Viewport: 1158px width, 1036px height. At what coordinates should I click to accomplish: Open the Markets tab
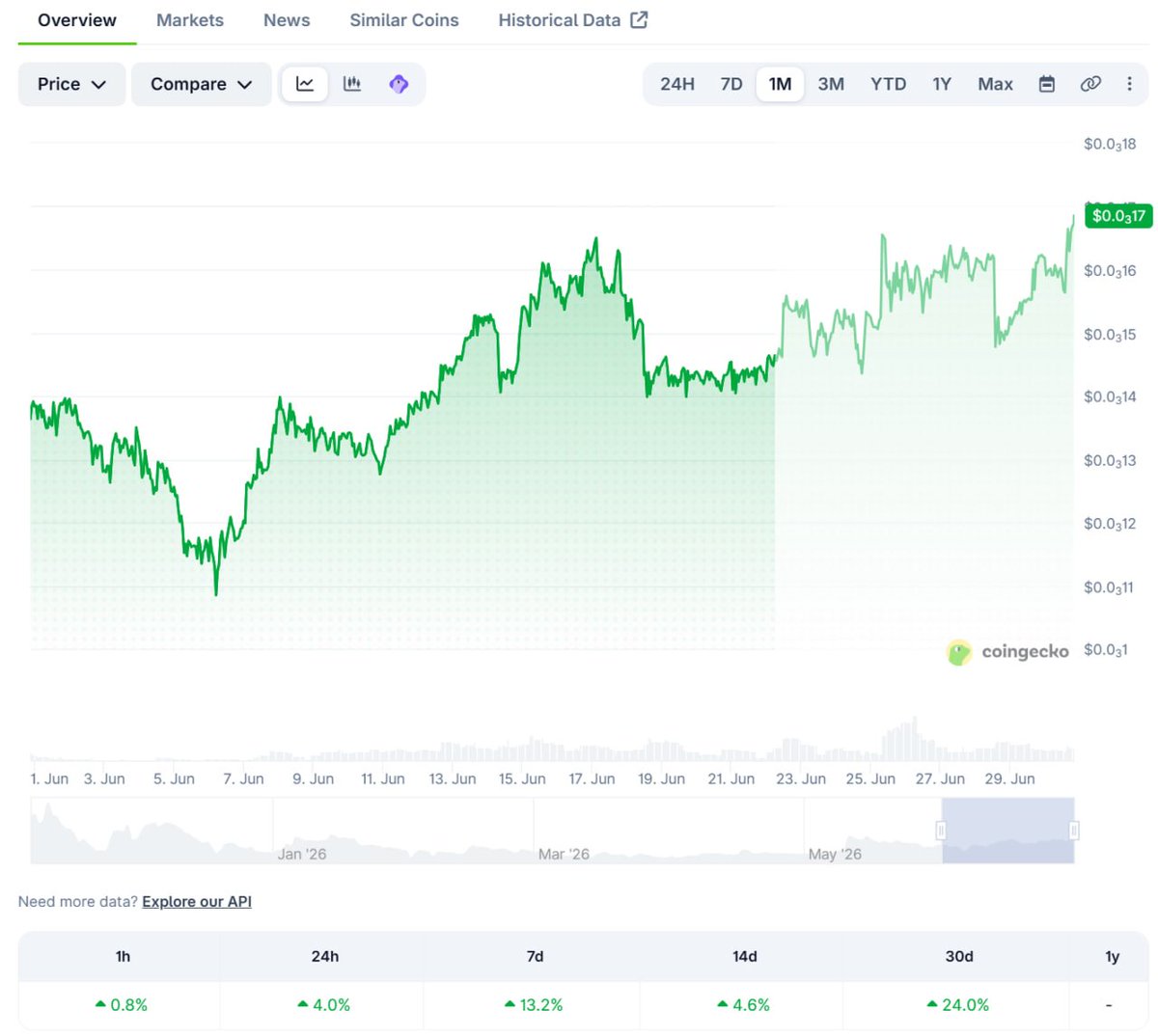190,20
